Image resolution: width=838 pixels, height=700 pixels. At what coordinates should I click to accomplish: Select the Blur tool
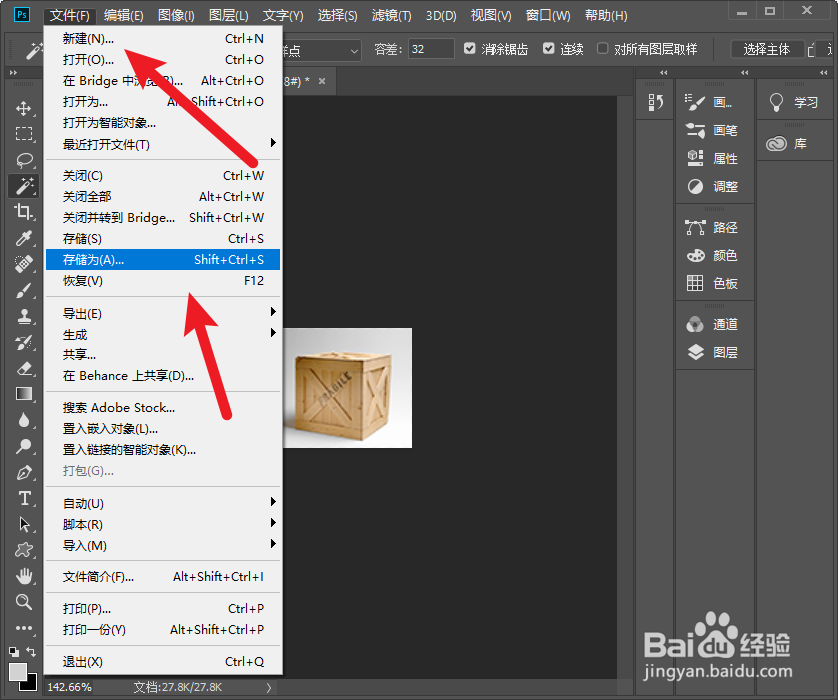(24, 420)
